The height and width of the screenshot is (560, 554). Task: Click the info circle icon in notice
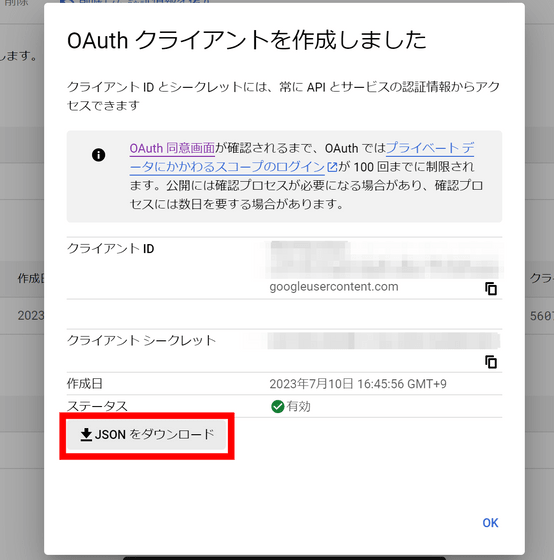pyautogui.click(x=99, y=155)
